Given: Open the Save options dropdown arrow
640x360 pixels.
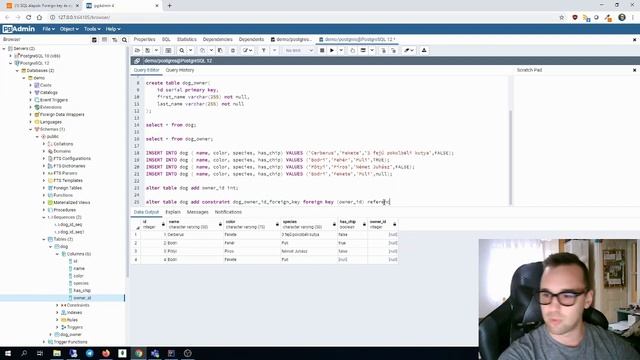Looking at the screenshot, I should (156, 50).
